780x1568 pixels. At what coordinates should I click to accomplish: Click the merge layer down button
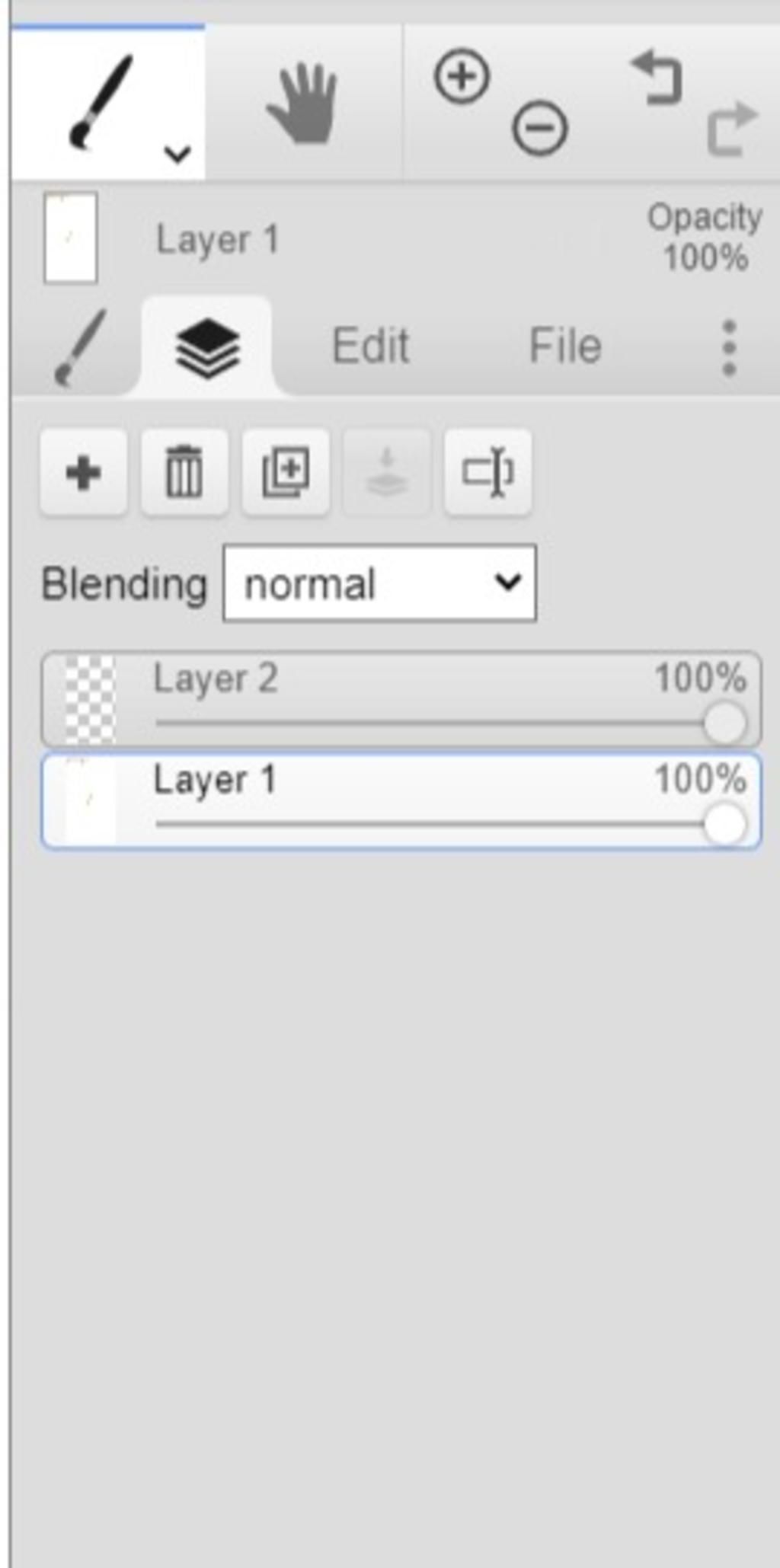[x=387, y=473]
